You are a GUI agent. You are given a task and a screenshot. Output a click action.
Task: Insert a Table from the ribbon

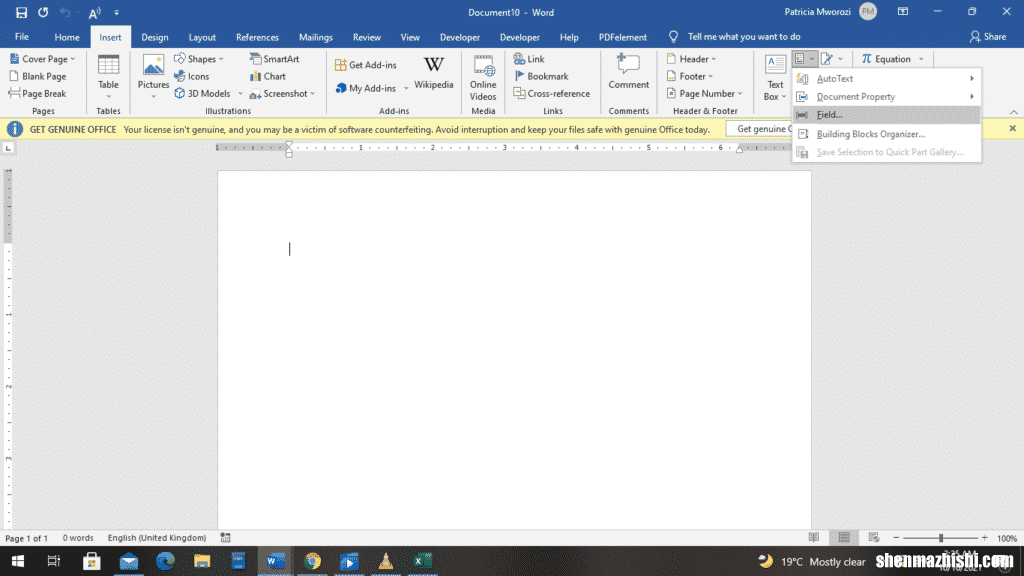(x=108, y=76)
